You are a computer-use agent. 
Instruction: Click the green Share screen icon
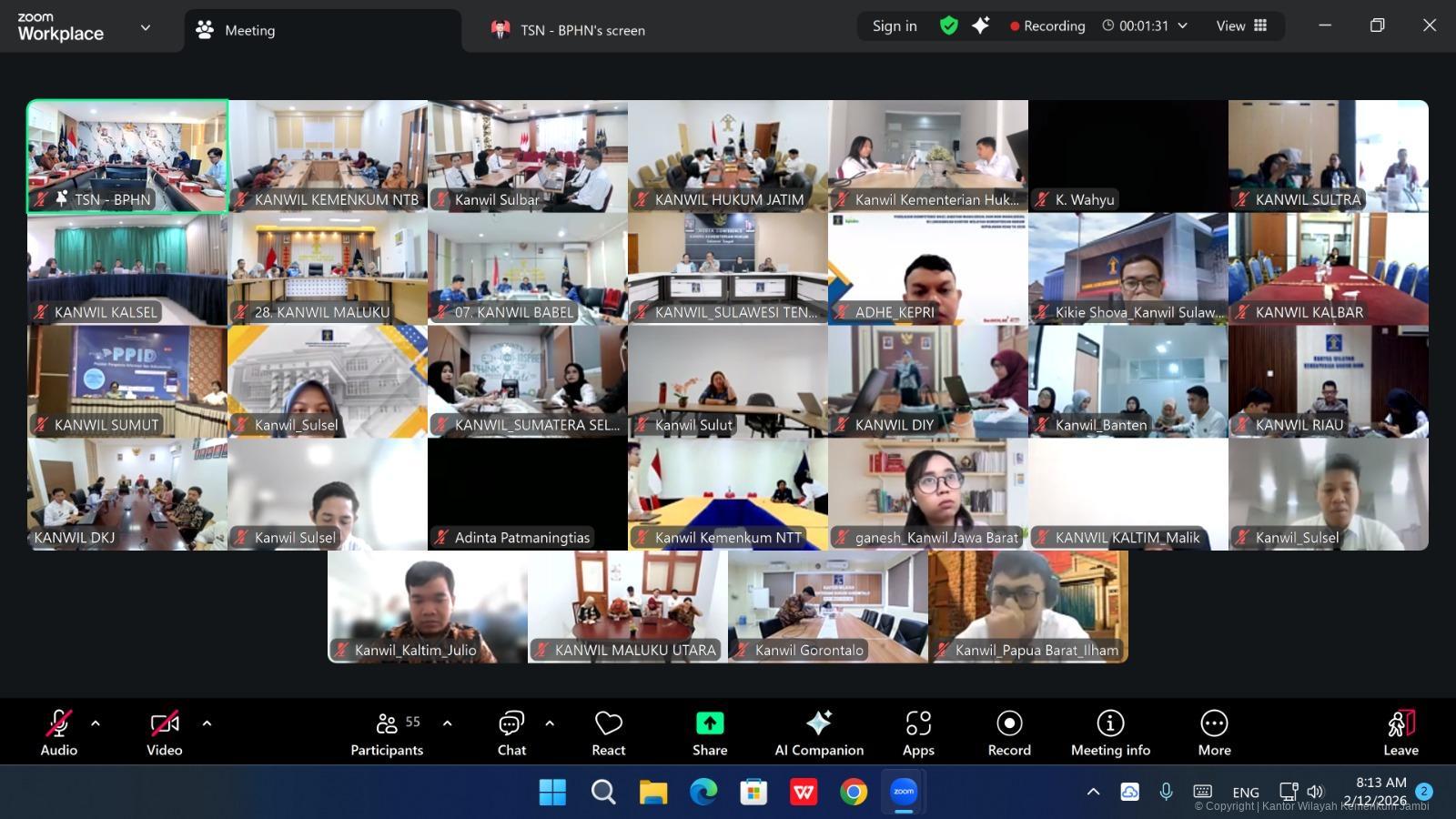(710, 723)
